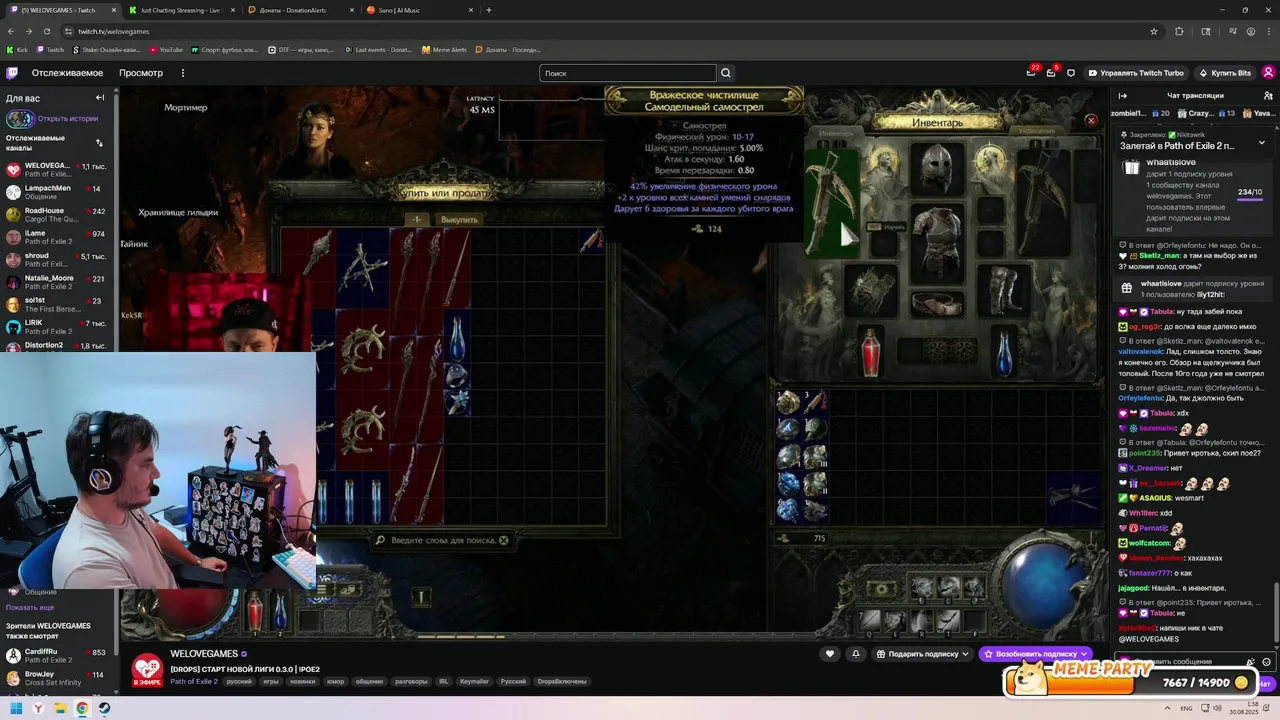Click the Twitch logo home icon
The width and height of the screenshot is (1280, 720).
point(12,73)
